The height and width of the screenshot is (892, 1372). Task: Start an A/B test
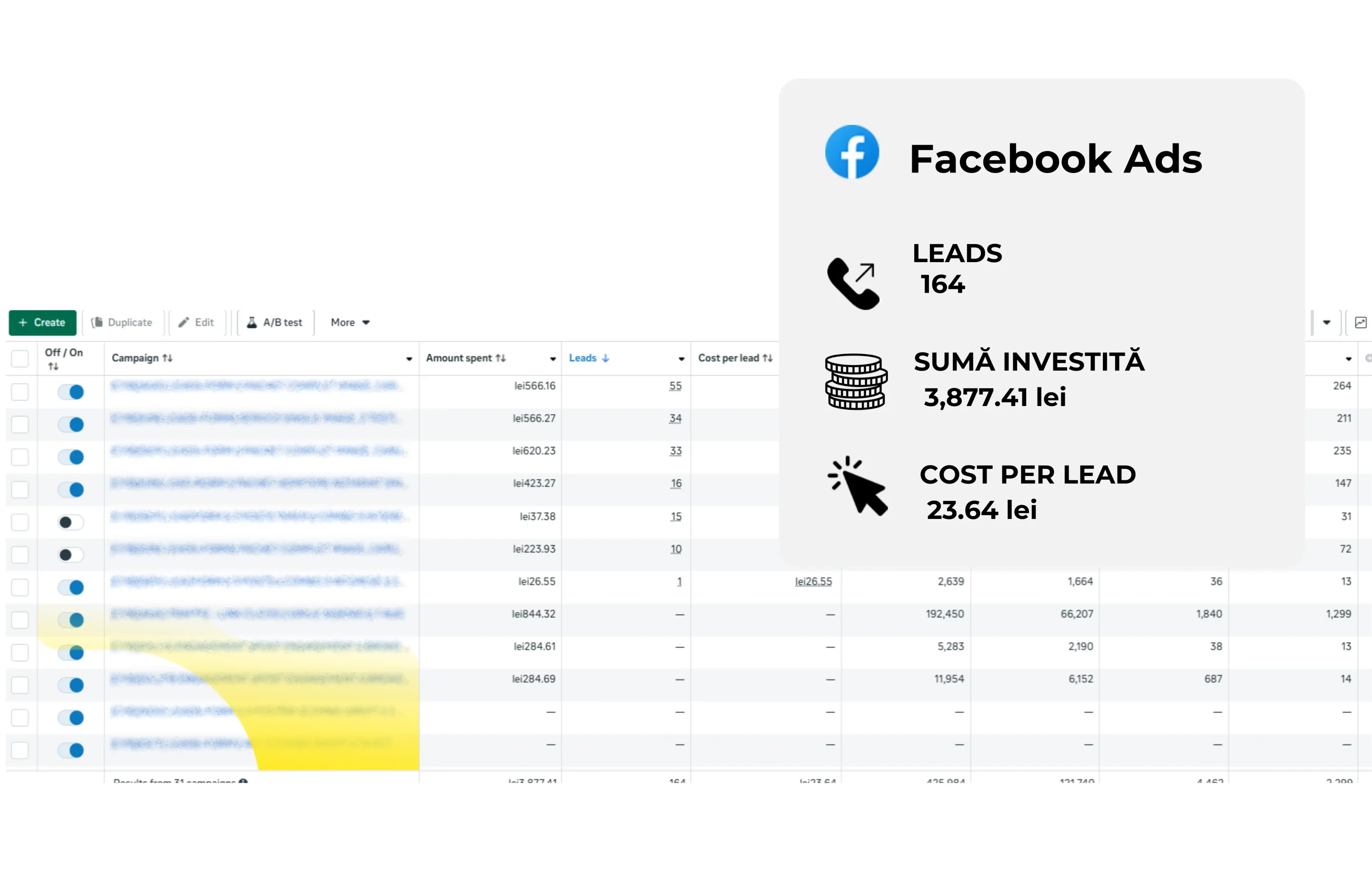[275, 322]
